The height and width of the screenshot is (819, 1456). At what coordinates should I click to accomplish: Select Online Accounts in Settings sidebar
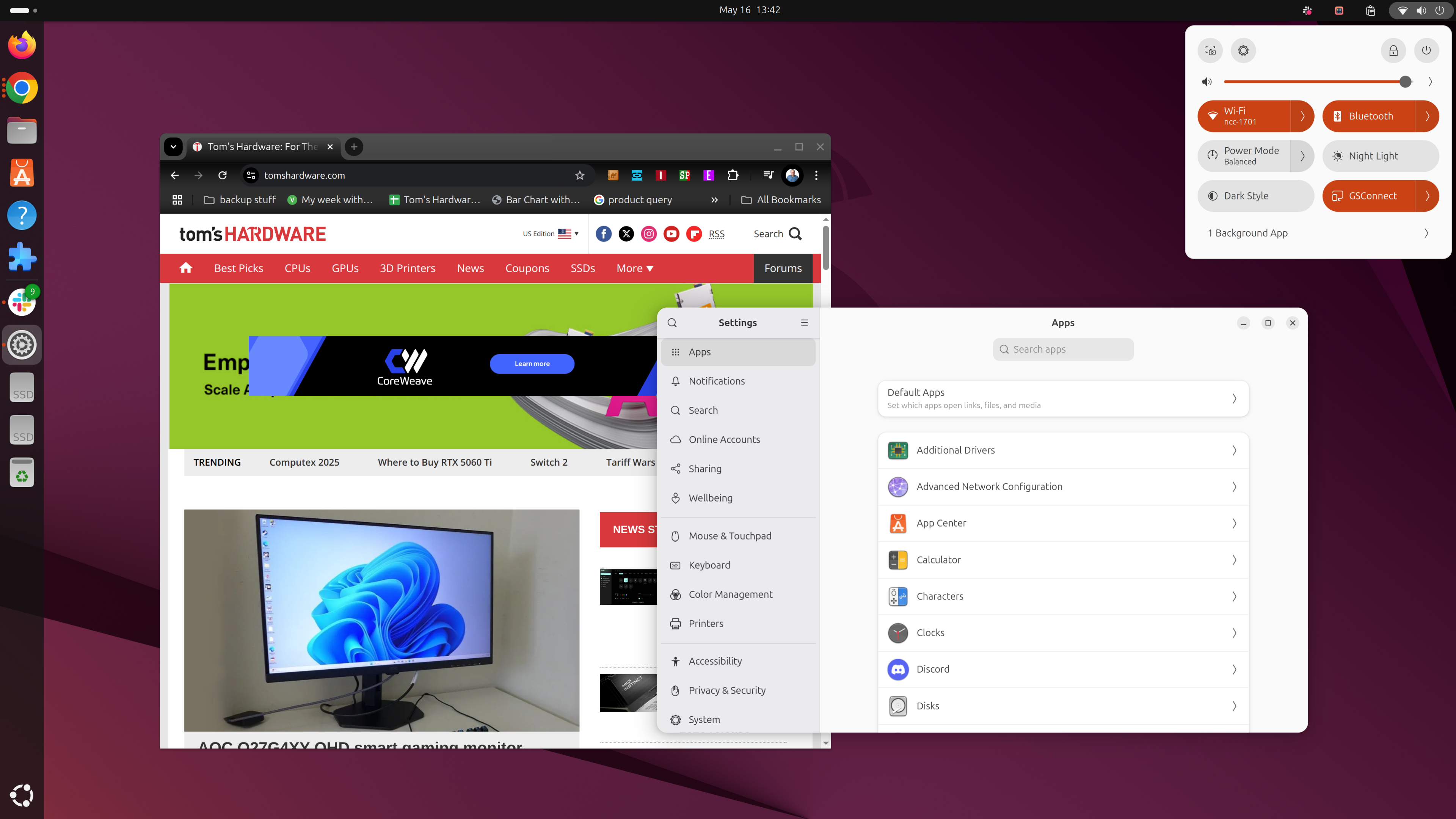(x=738, y=439)
